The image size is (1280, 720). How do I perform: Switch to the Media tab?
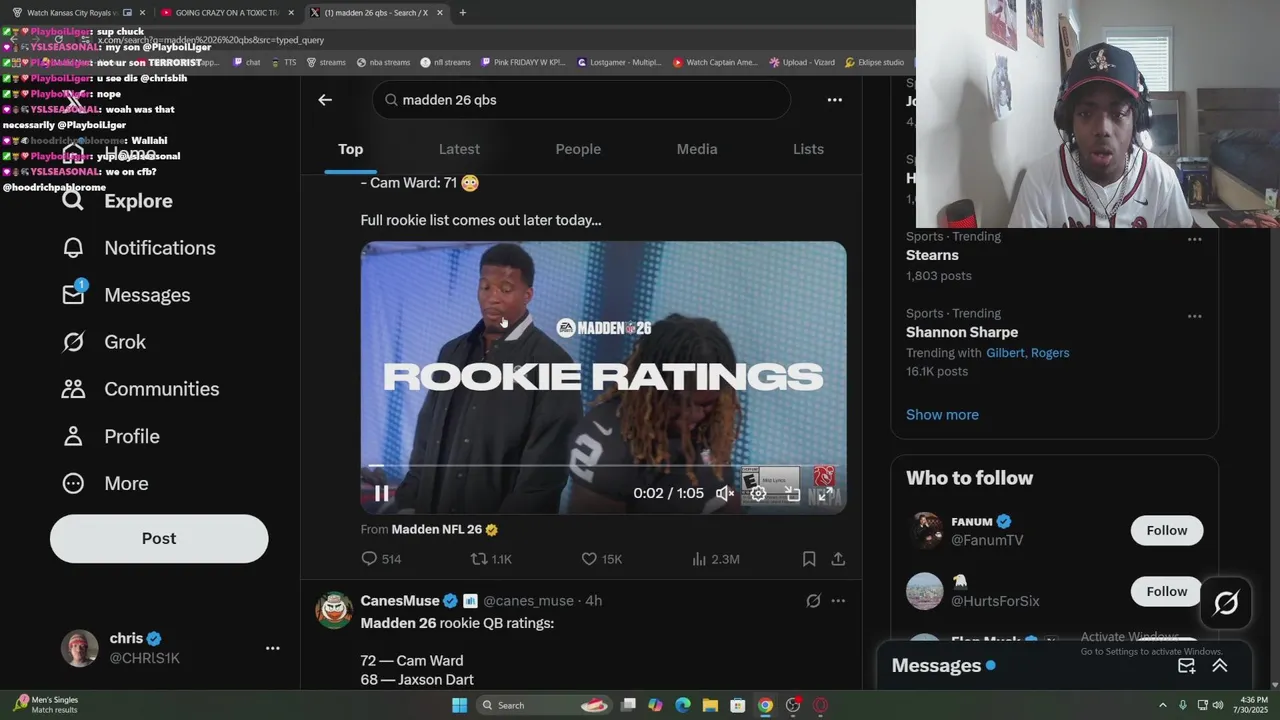pos(697,149)
